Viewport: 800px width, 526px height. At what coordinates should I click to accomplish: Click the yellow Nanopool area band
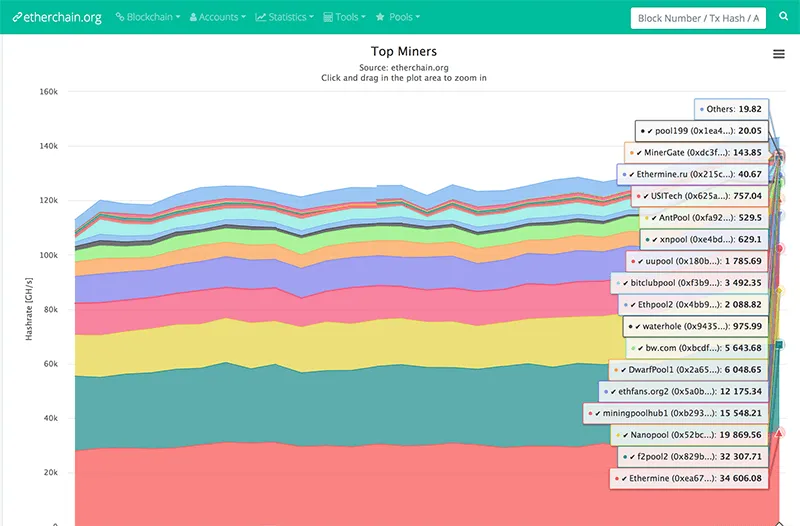click(332, 349)
